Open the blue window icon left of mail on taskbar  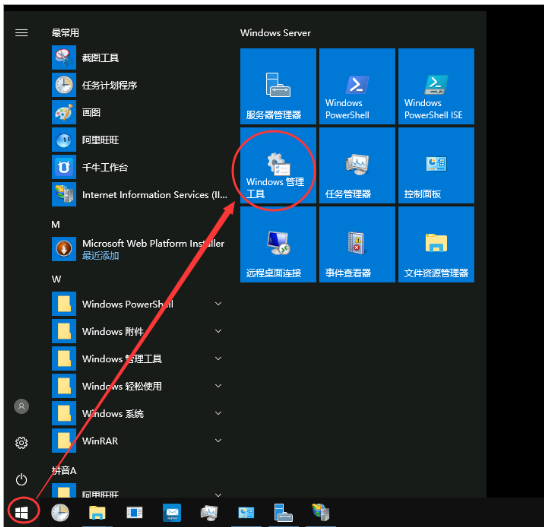[135, 512]
